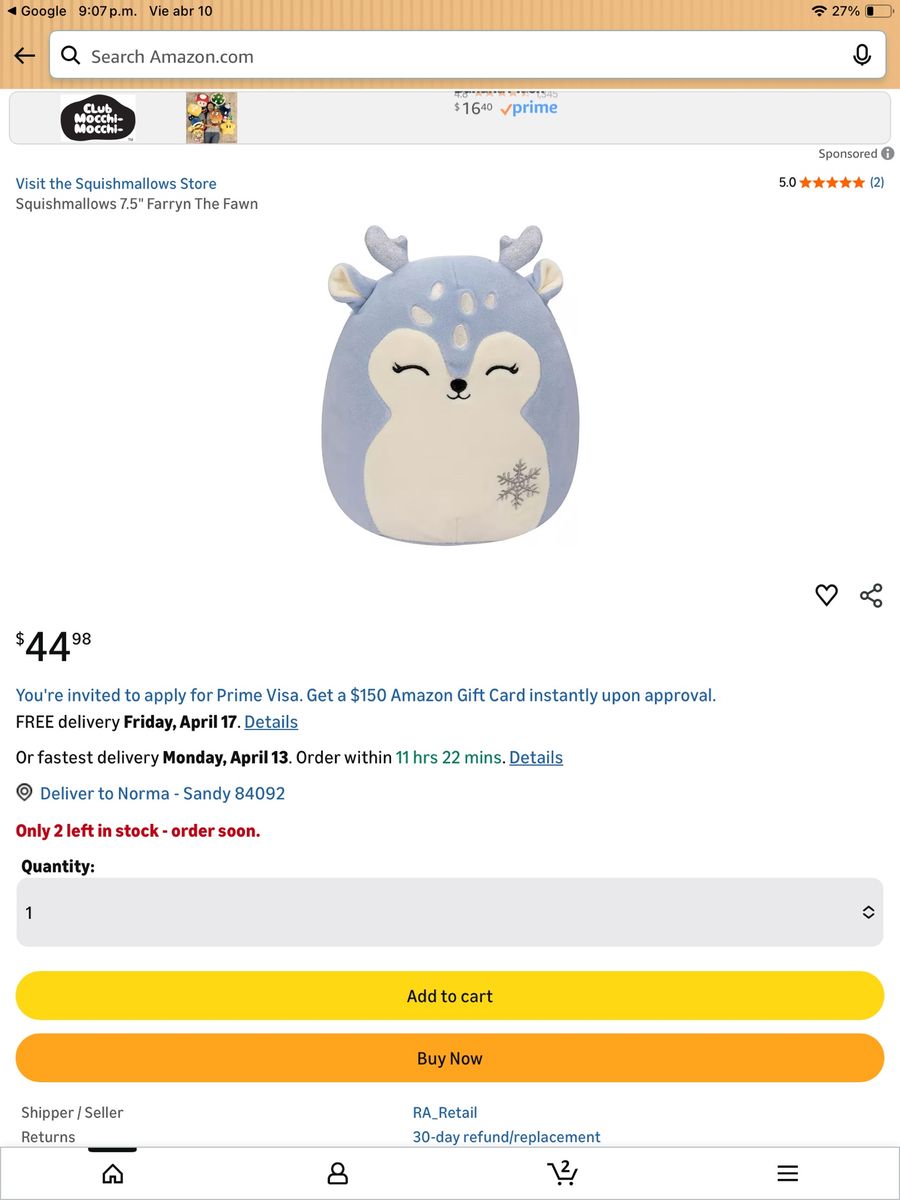Viewport: 900px width, 1200px height.
Task: Open the 5.0 star ratings reviews
Action: point(831,182)
